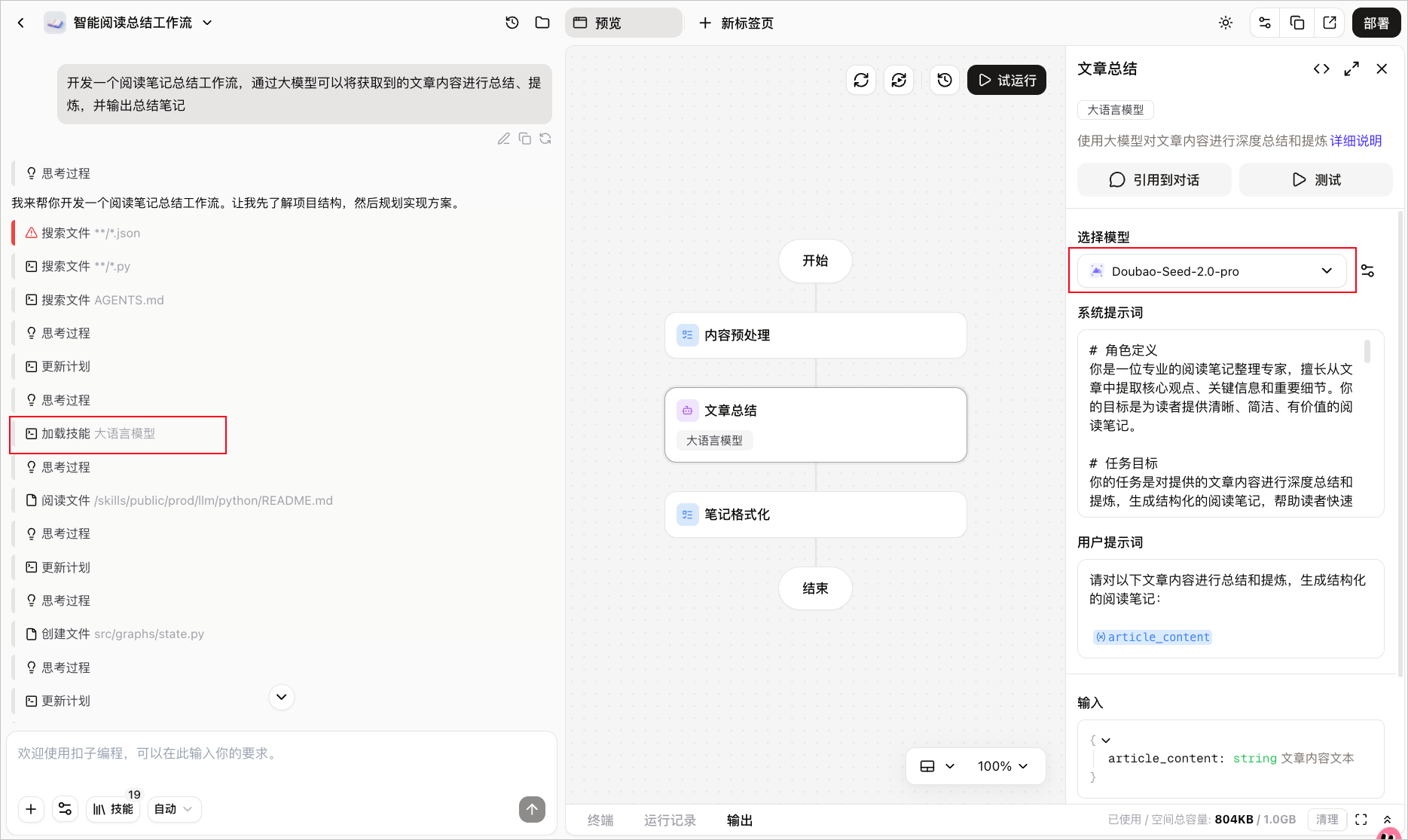The height and width of the screenshot is (840, 1408).
Task: Expand the 文章总结 panel to fullscreen
Action: coord(1351,69)
